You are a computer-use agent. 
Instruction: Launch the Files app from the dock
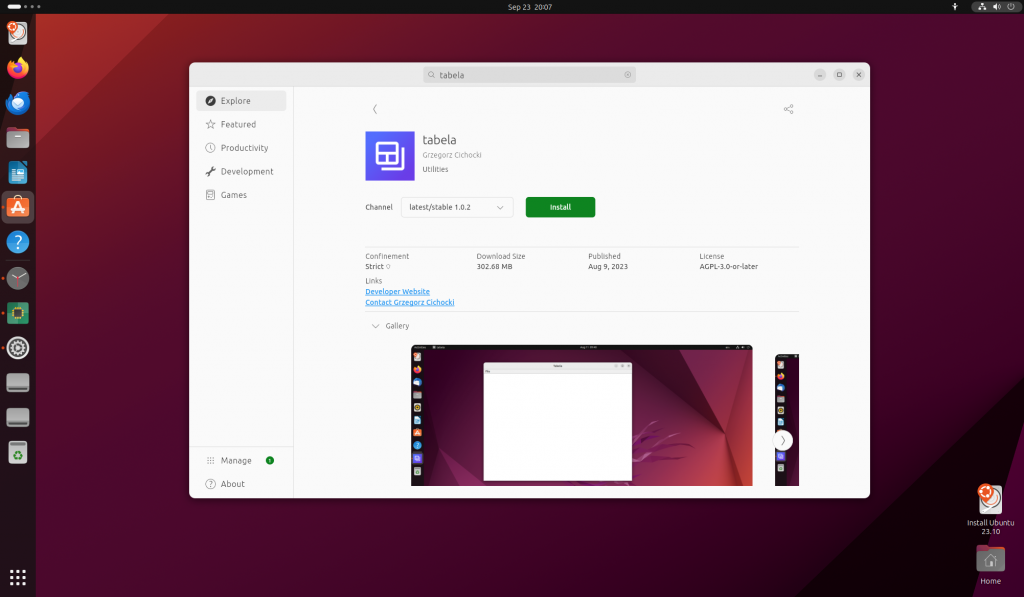click(x=17, y=137)
